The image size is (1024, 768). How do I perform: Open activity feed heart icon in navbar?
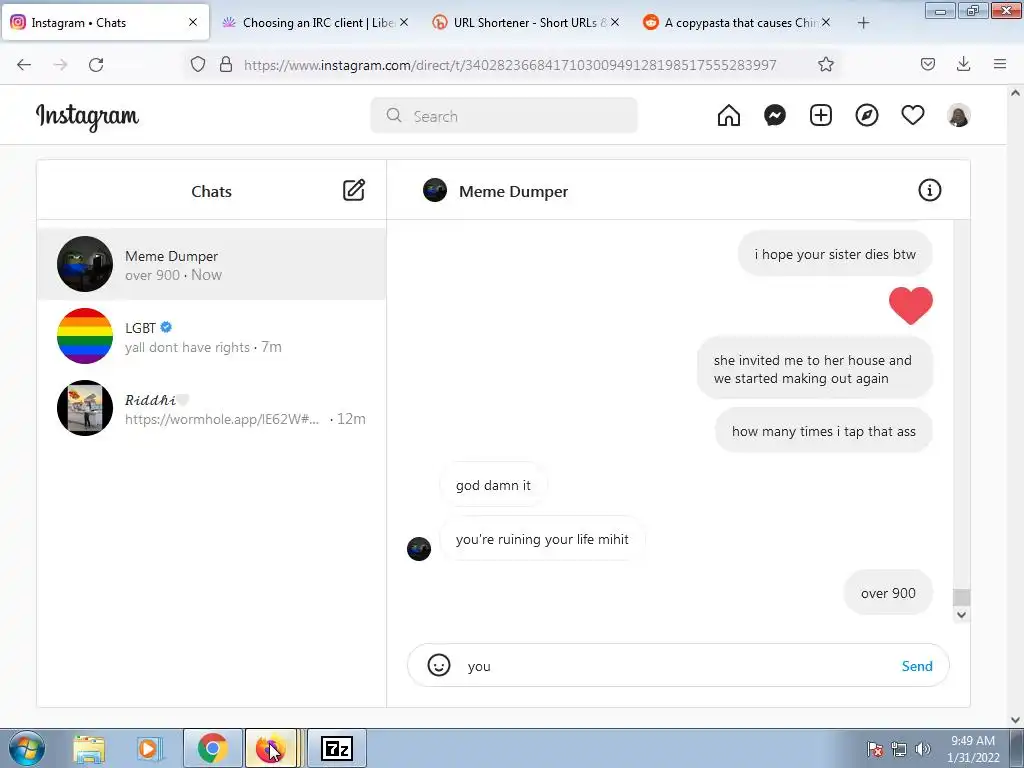point(912,116)
